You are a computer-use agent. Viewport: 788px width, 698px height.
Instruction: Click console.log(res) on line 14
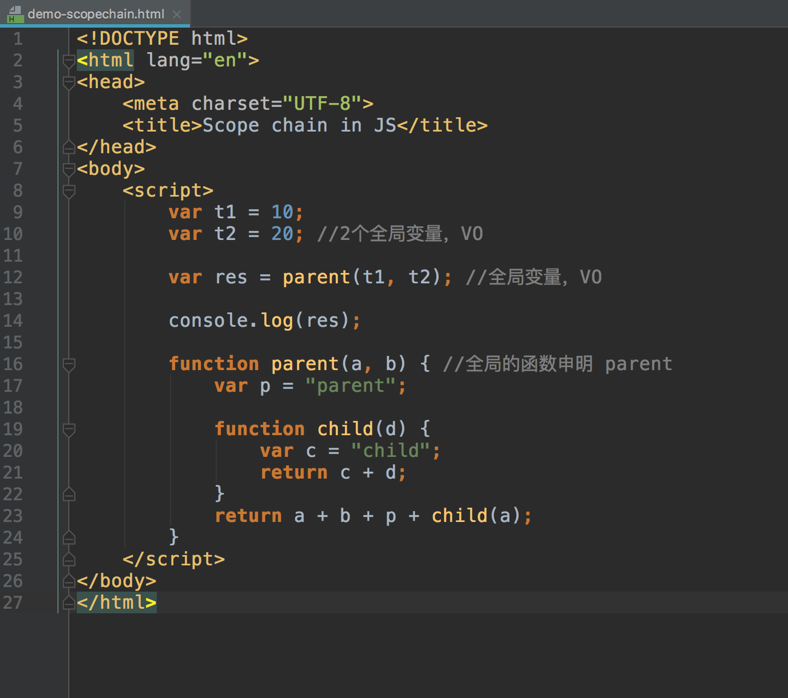coord(259,321)
